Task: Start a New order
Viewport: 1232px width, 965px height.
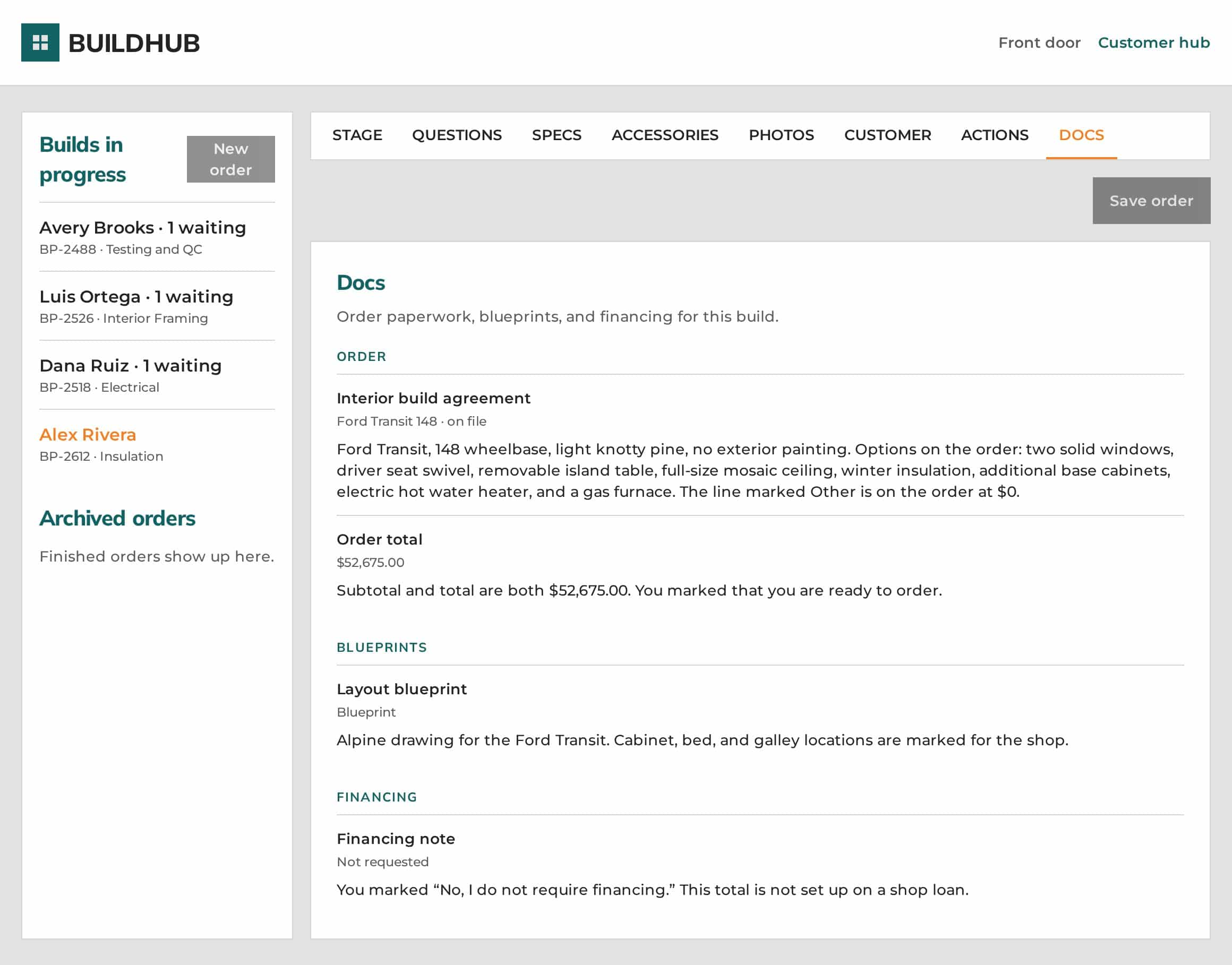Action: [x=230, y=159]
